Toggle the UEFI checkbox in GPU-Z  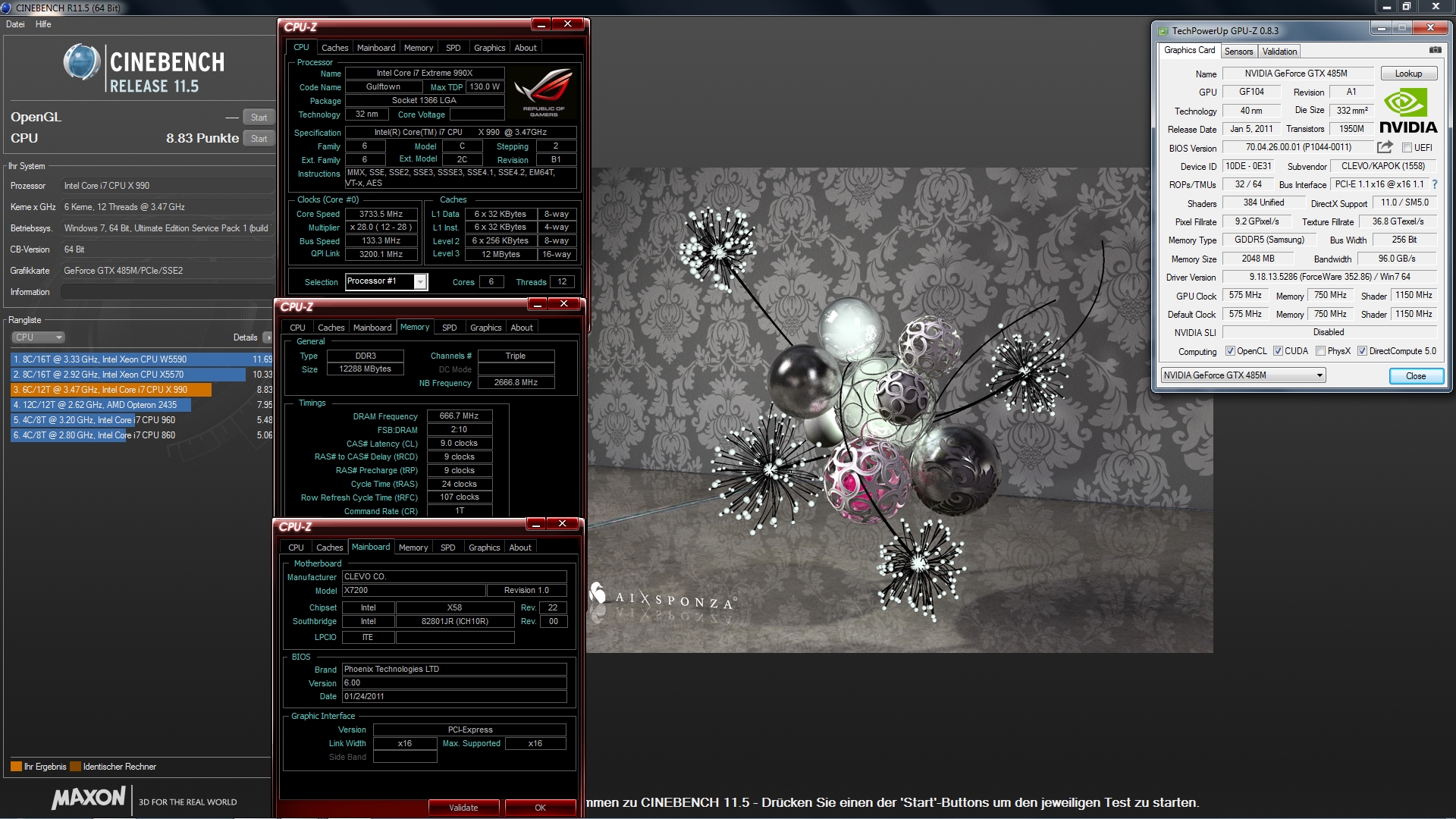(1407, 148)
